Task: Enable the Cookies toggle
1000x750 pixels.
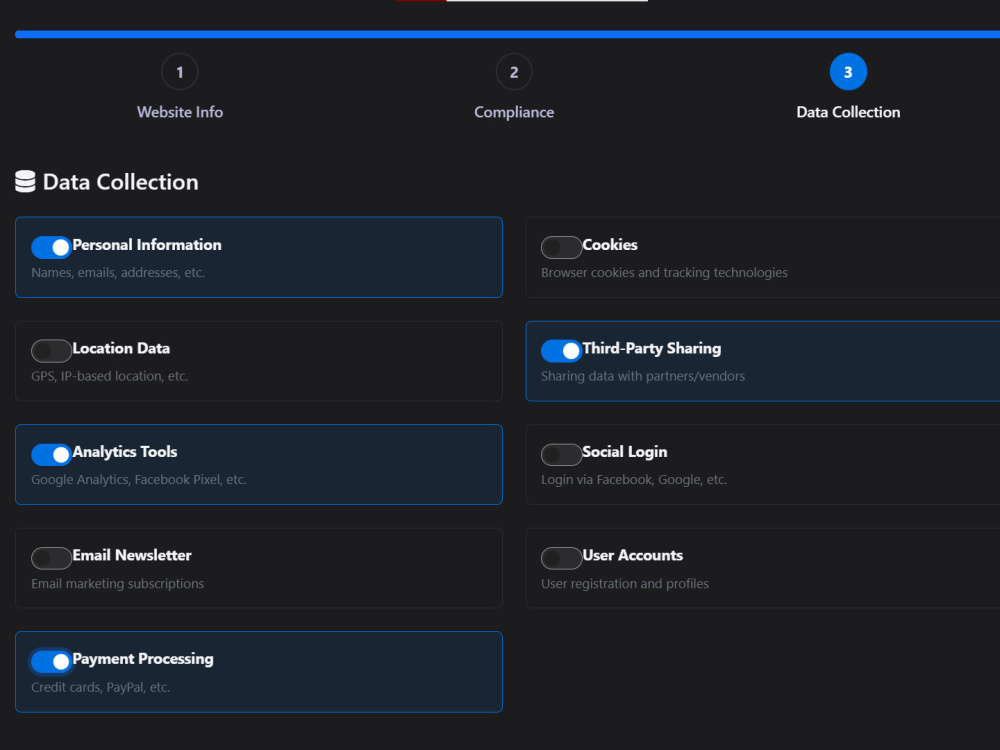Action: (x=561, y=247)
